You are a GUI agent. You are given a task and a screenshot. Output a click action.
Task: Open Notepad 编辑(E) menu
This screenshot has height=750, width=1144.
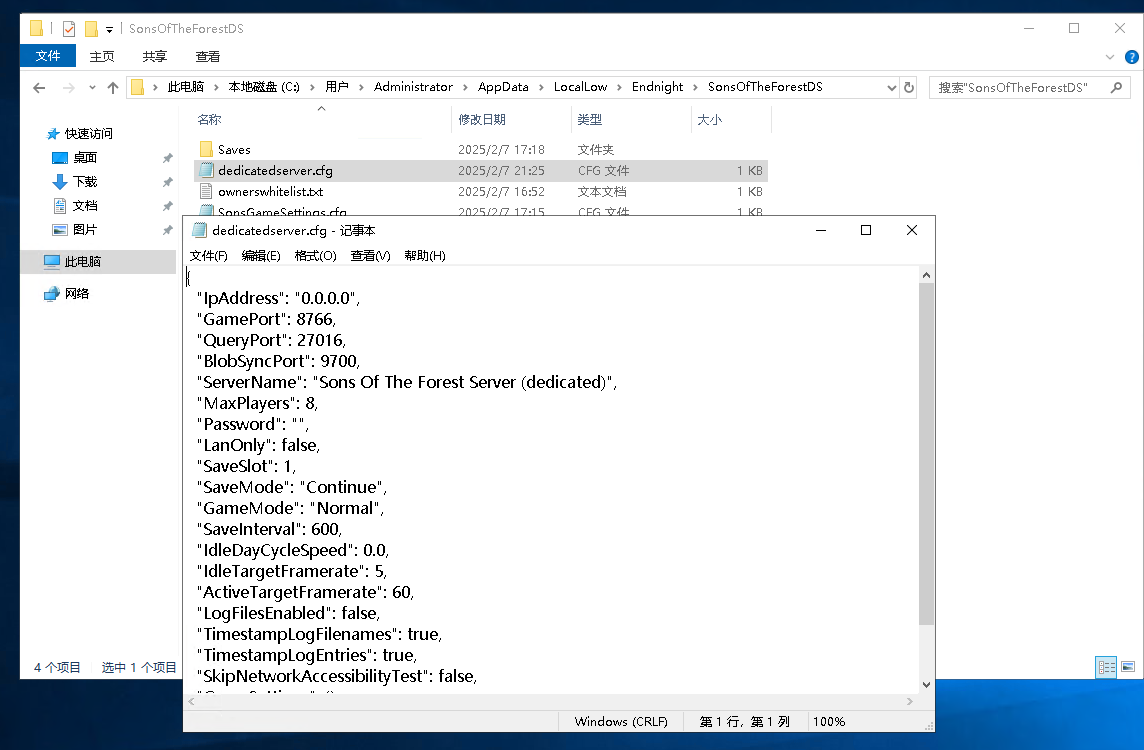click(x=260, y=255)
